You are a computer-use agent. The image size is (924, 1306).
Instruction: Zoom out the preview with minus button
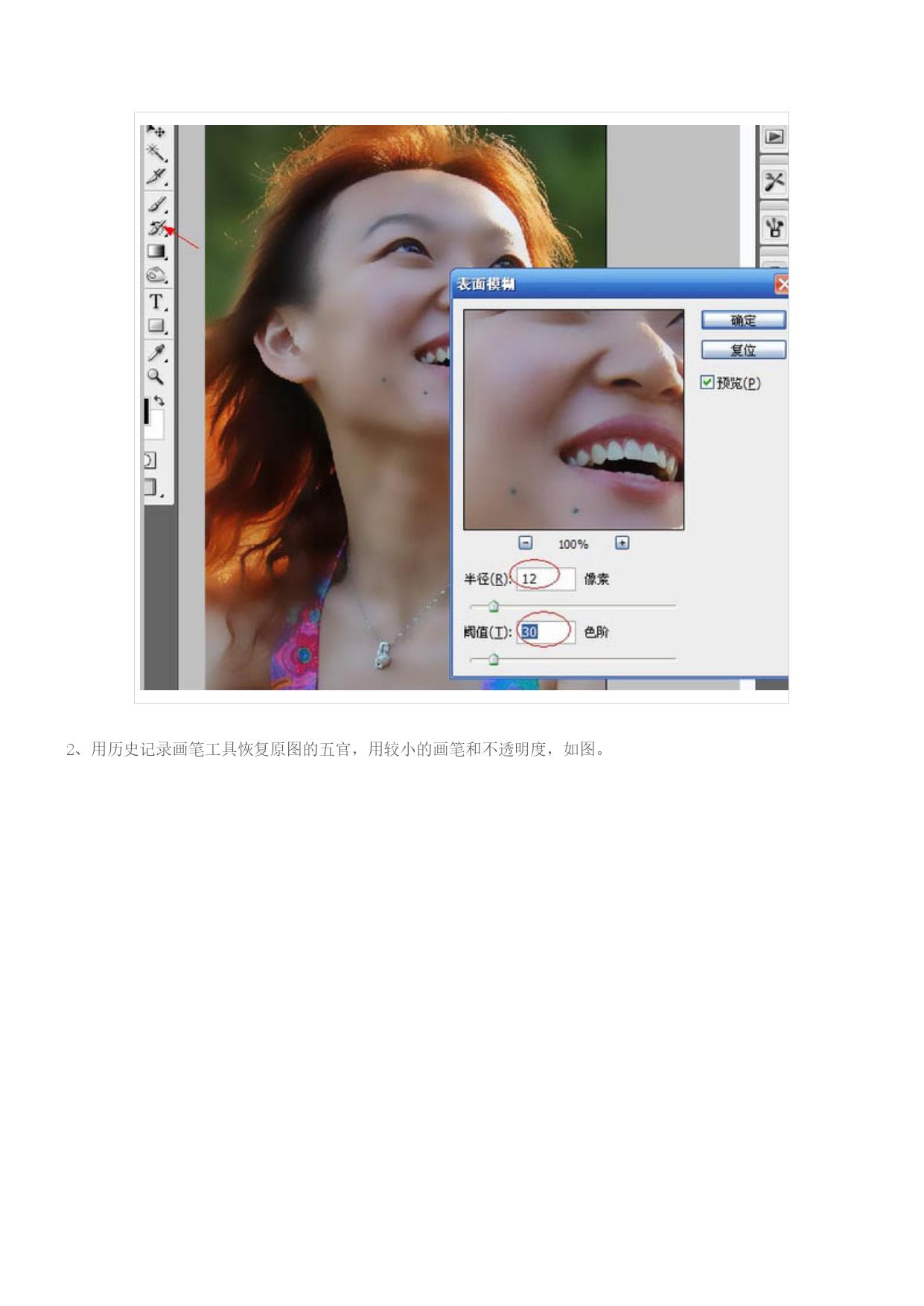click(x=526, y=543)
